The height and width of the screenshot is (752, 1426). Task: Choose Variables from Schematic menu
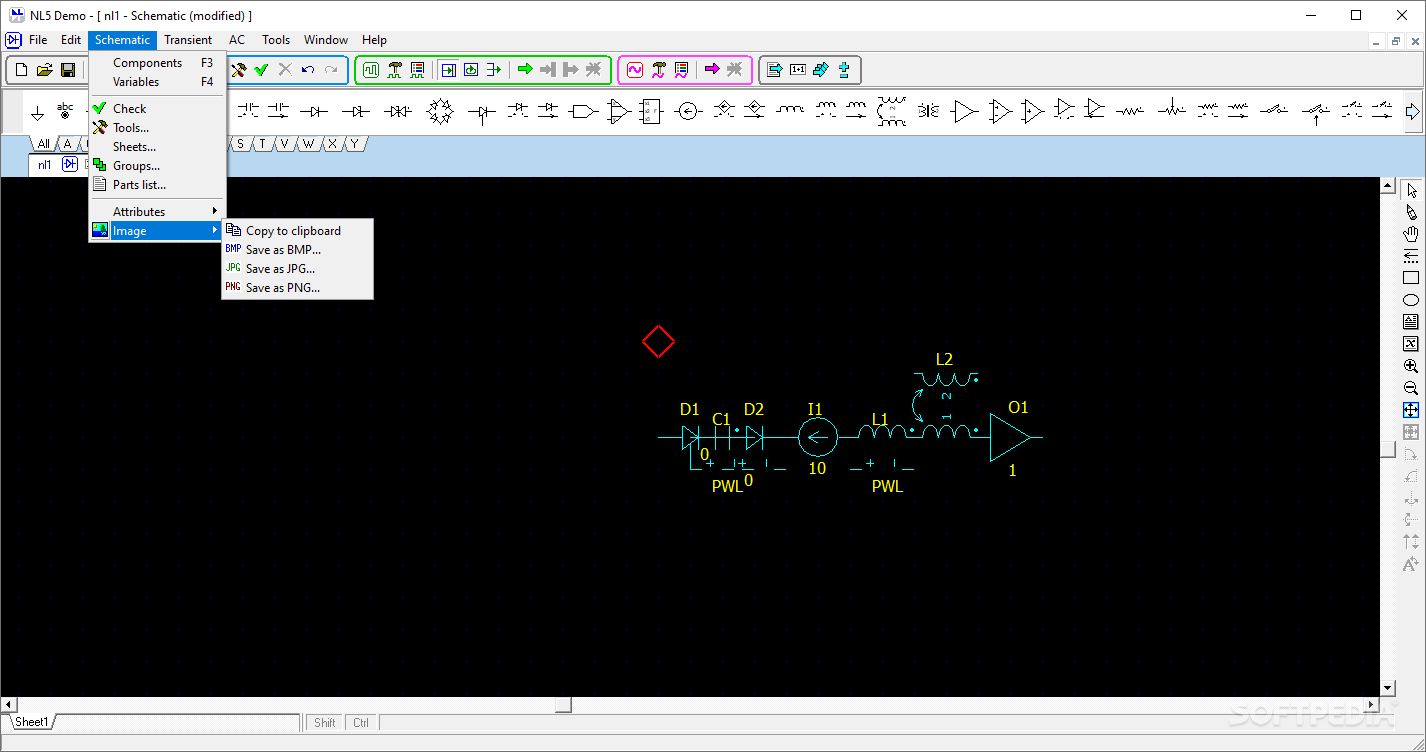pos(158,81)
